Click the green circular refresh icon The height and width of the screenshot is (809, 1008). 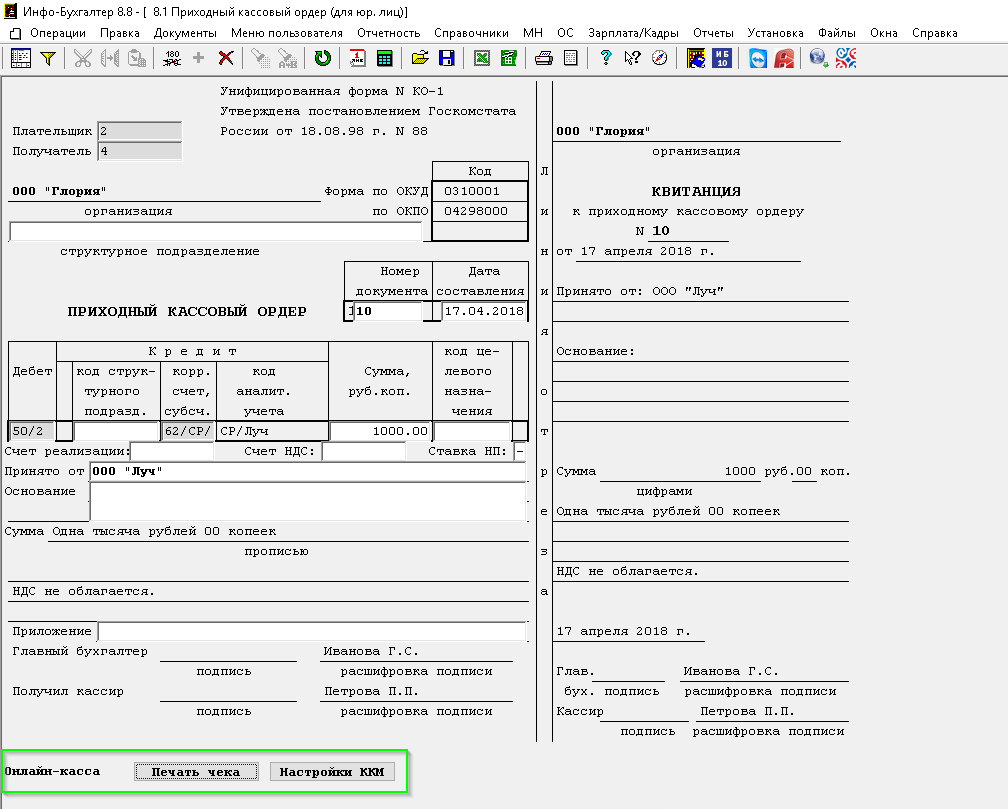323,59
